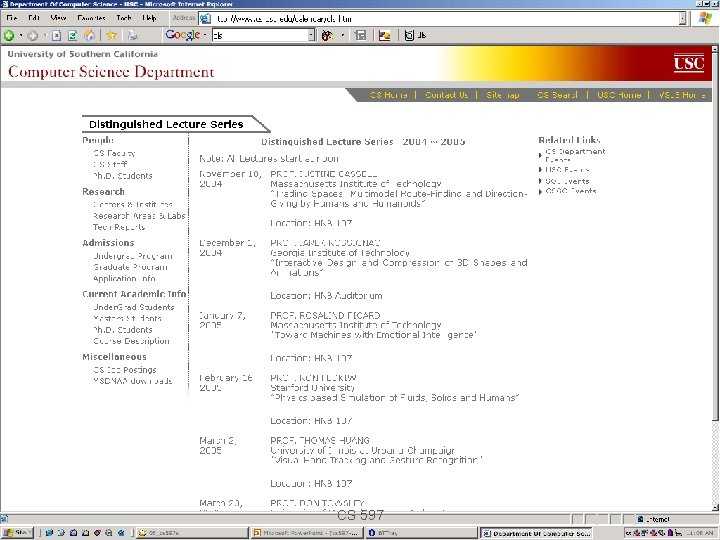Screen dimensions: 720x540
Task: Go back using green Back arrow
Action: pos(9,35)
